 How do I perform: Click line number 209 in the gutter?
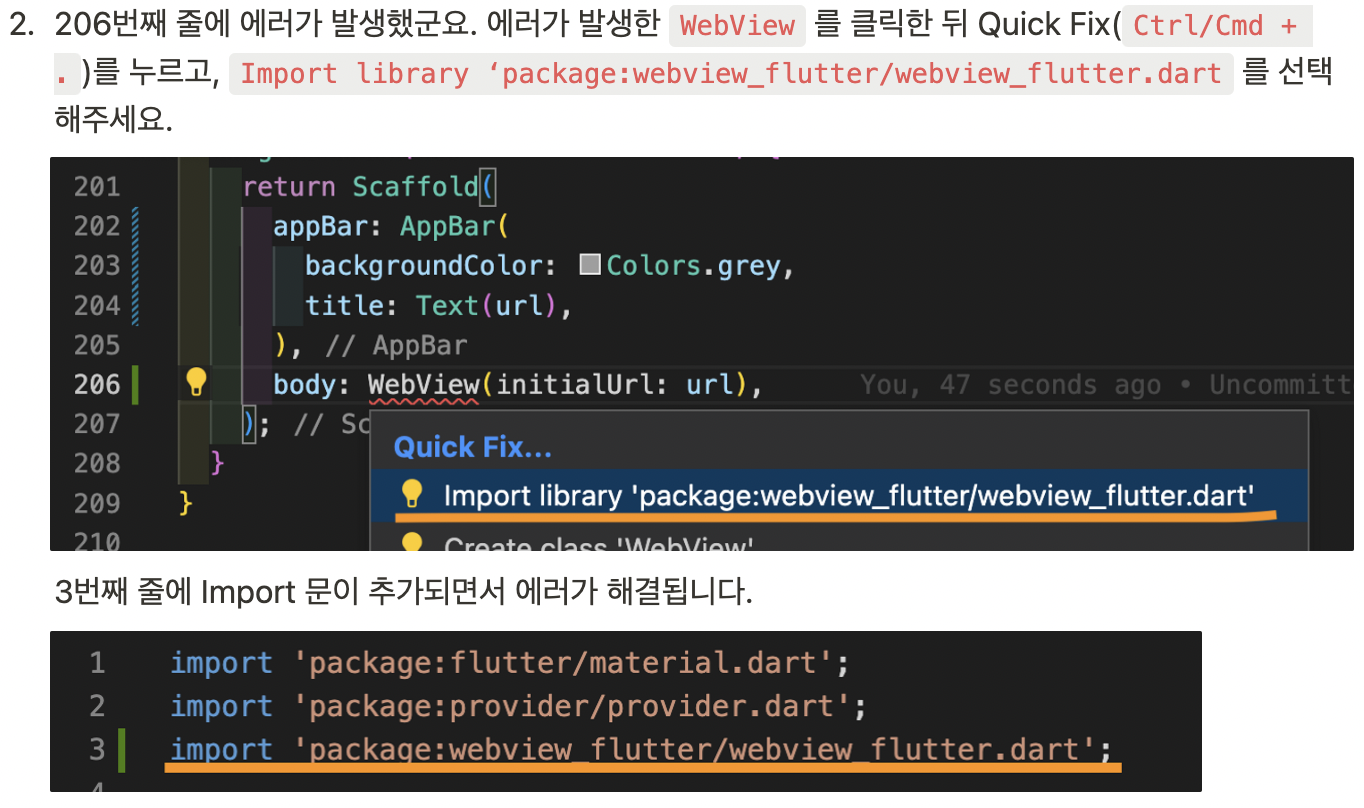pos(96,502)
